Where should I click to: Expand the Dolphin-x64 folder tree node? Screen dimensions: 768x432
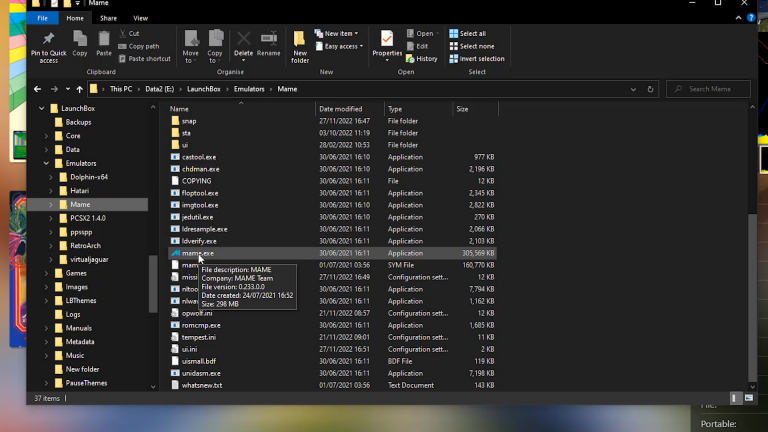[x=50, y=177]
